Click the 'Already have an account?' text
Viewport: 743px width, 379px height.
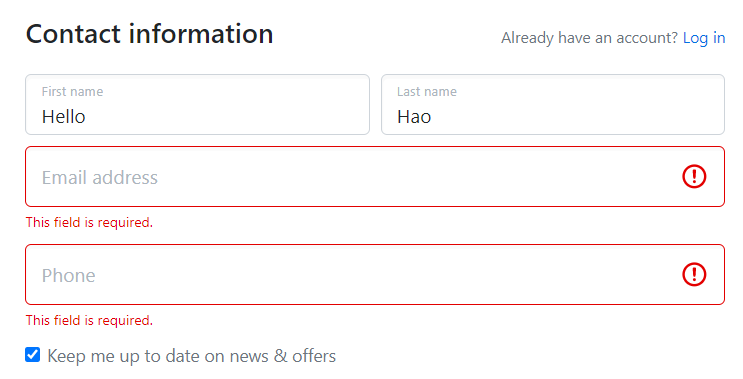[x=589, y=38]
